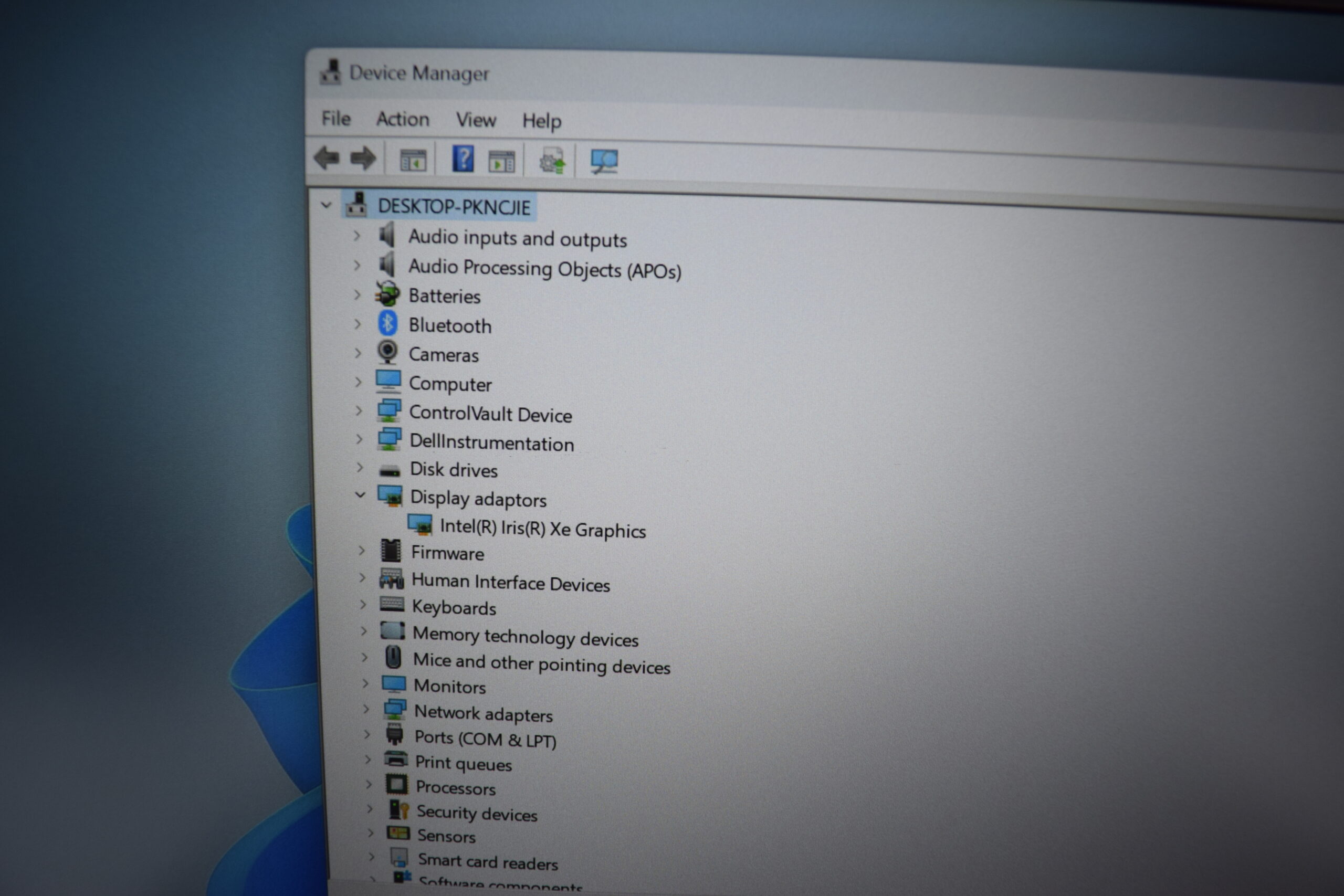Click the Print queues printer icon
The height and width of the screenshot is (896, 1344).
pos(396,760)
